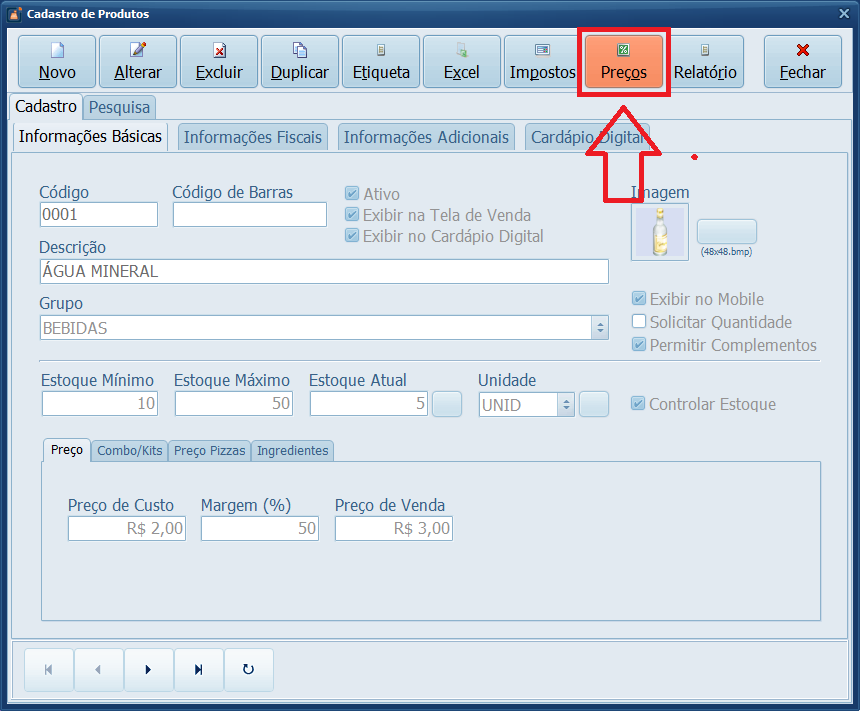
Task: Export using the Excel button
Action: (462, 62)
